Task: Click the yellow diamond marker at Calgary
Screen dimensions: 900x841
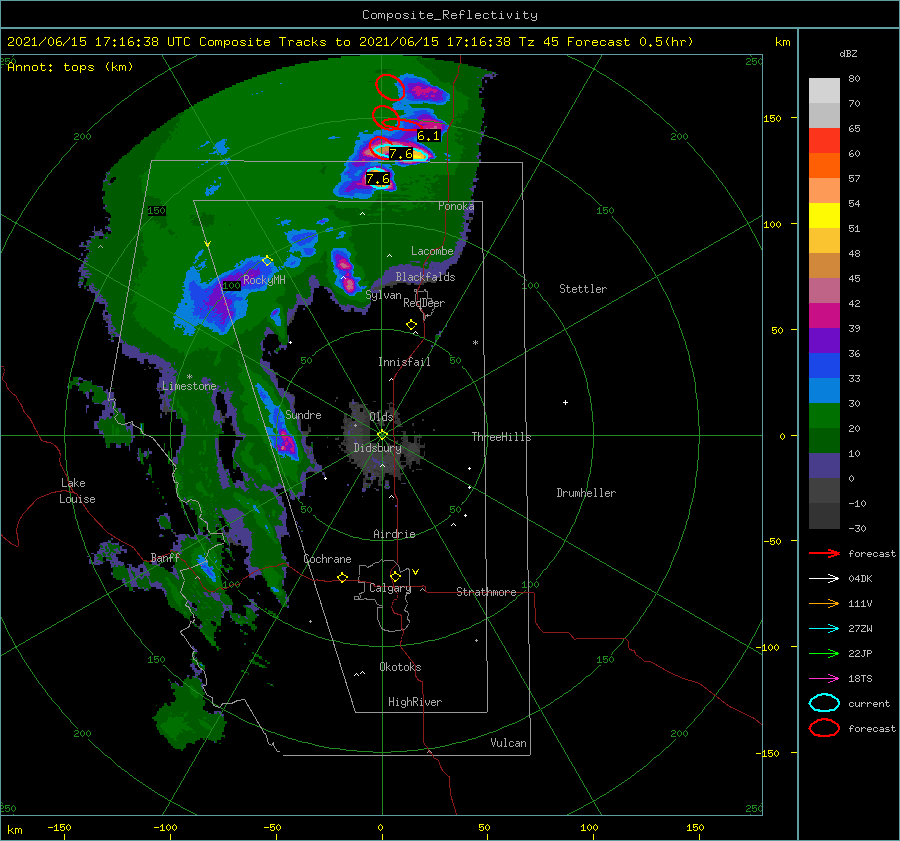Action: 395,576
